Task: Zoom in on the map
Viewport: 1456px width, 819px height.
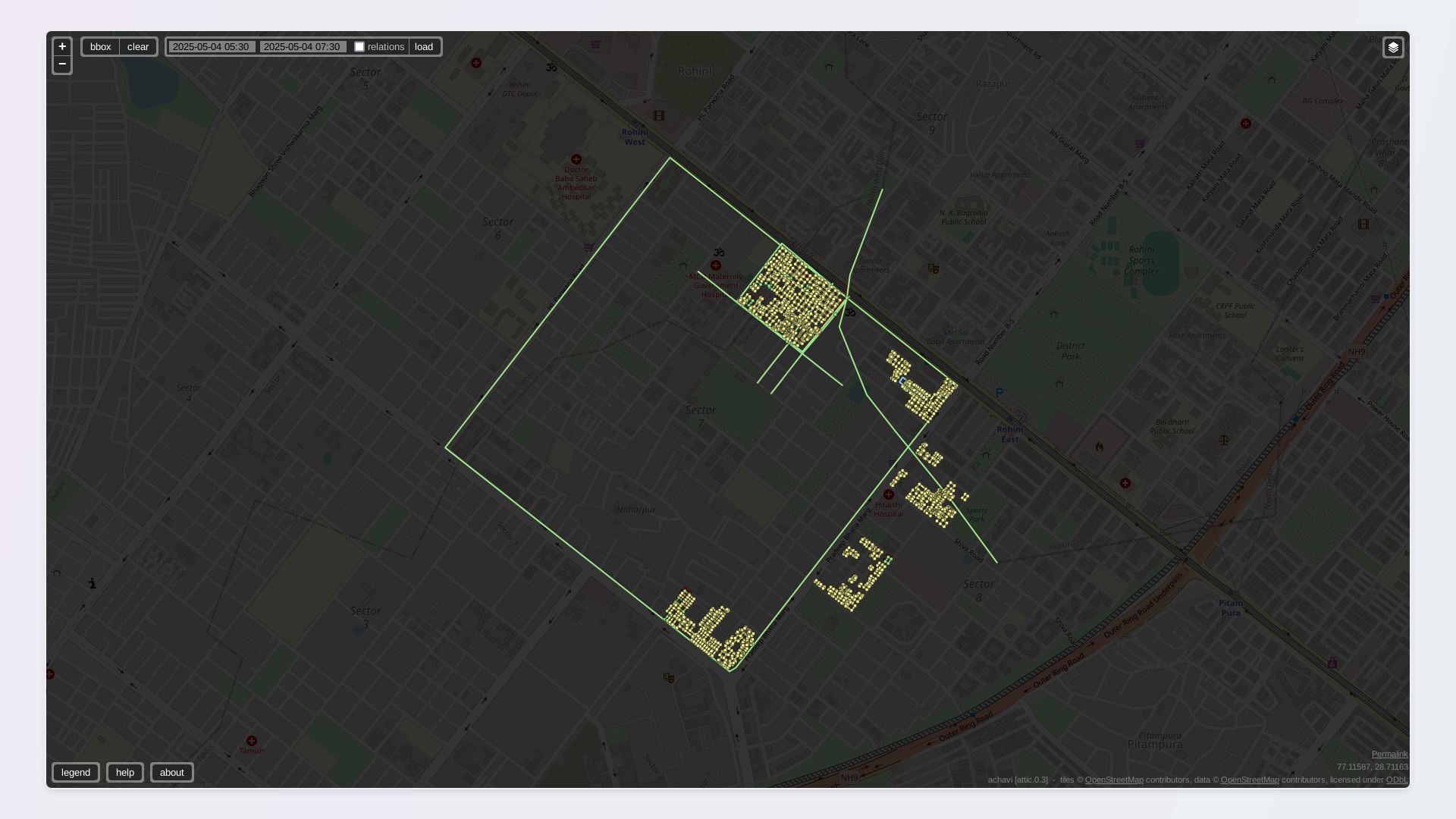Action: [x=62, y=47]
